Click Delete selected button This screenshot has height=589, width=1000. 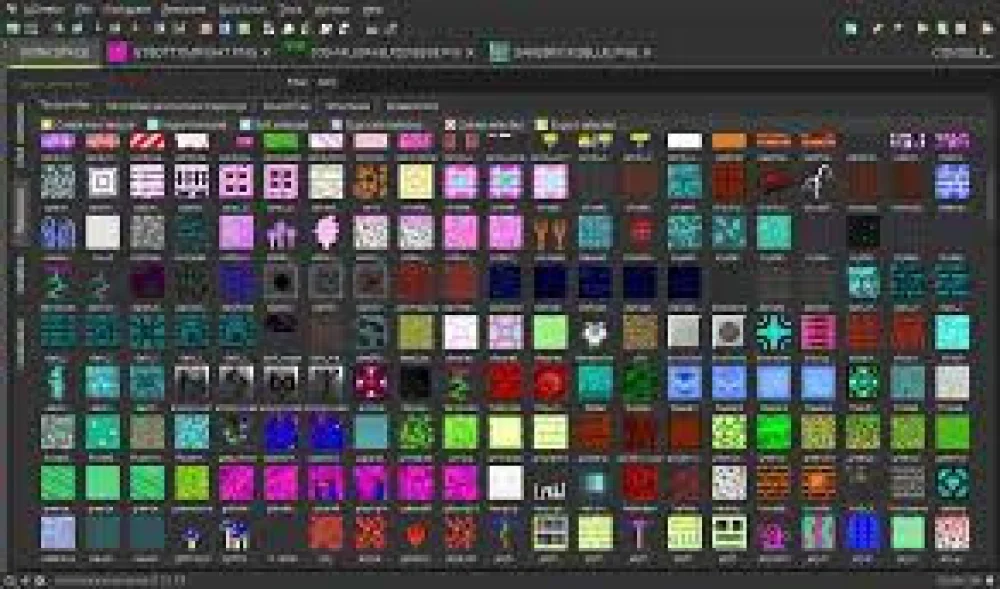pos(486,125)
